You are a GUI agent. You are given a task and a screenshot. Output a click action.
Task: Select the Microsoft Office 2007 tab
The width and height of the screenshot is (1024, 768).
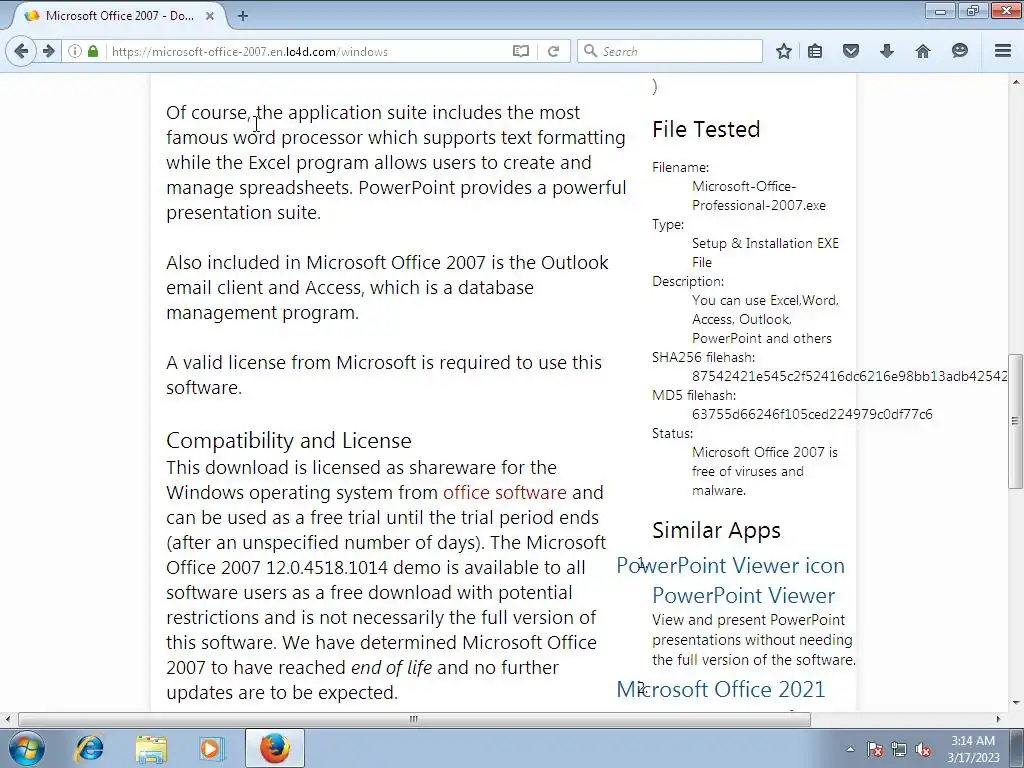(118, 16)
